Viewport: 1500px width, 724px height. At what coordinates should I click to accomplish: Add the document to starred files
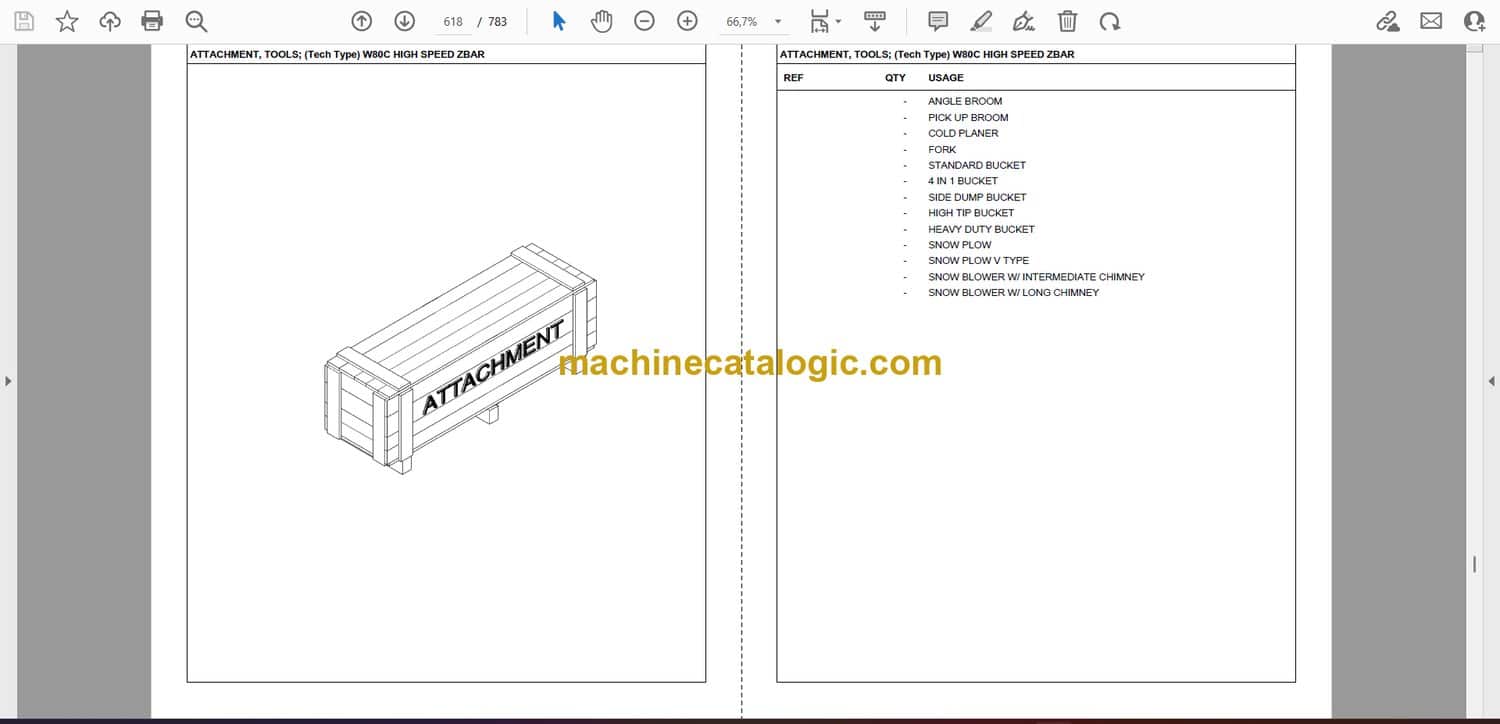(67, 21)
